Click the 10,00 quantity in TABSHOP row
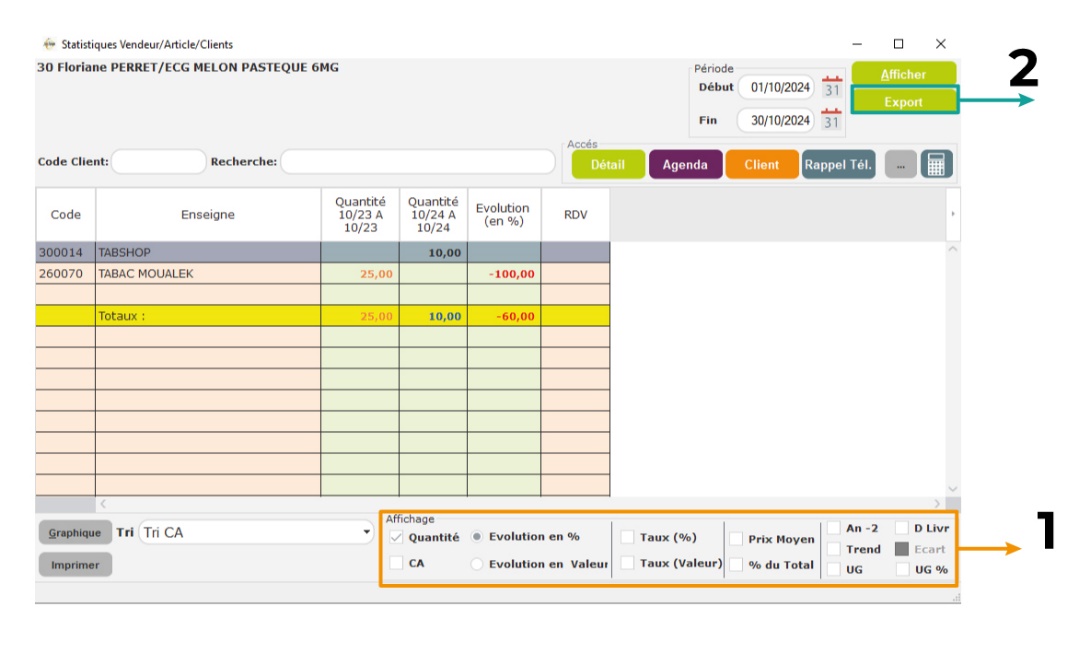 [434, 253]
